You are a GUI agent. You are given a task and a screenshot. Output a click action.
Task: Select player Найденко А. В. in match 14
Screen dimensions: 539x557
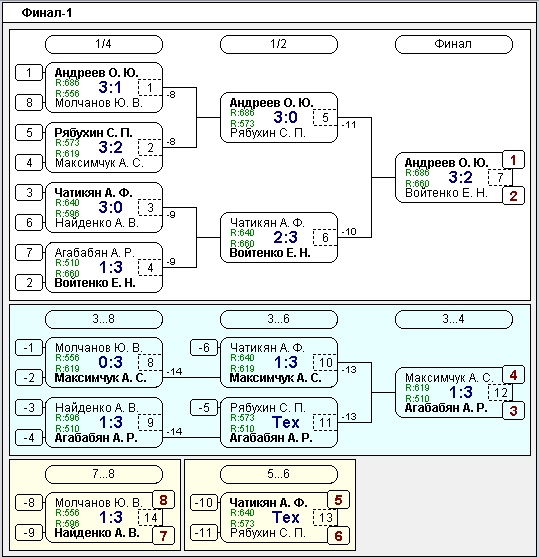pos(97,533)
